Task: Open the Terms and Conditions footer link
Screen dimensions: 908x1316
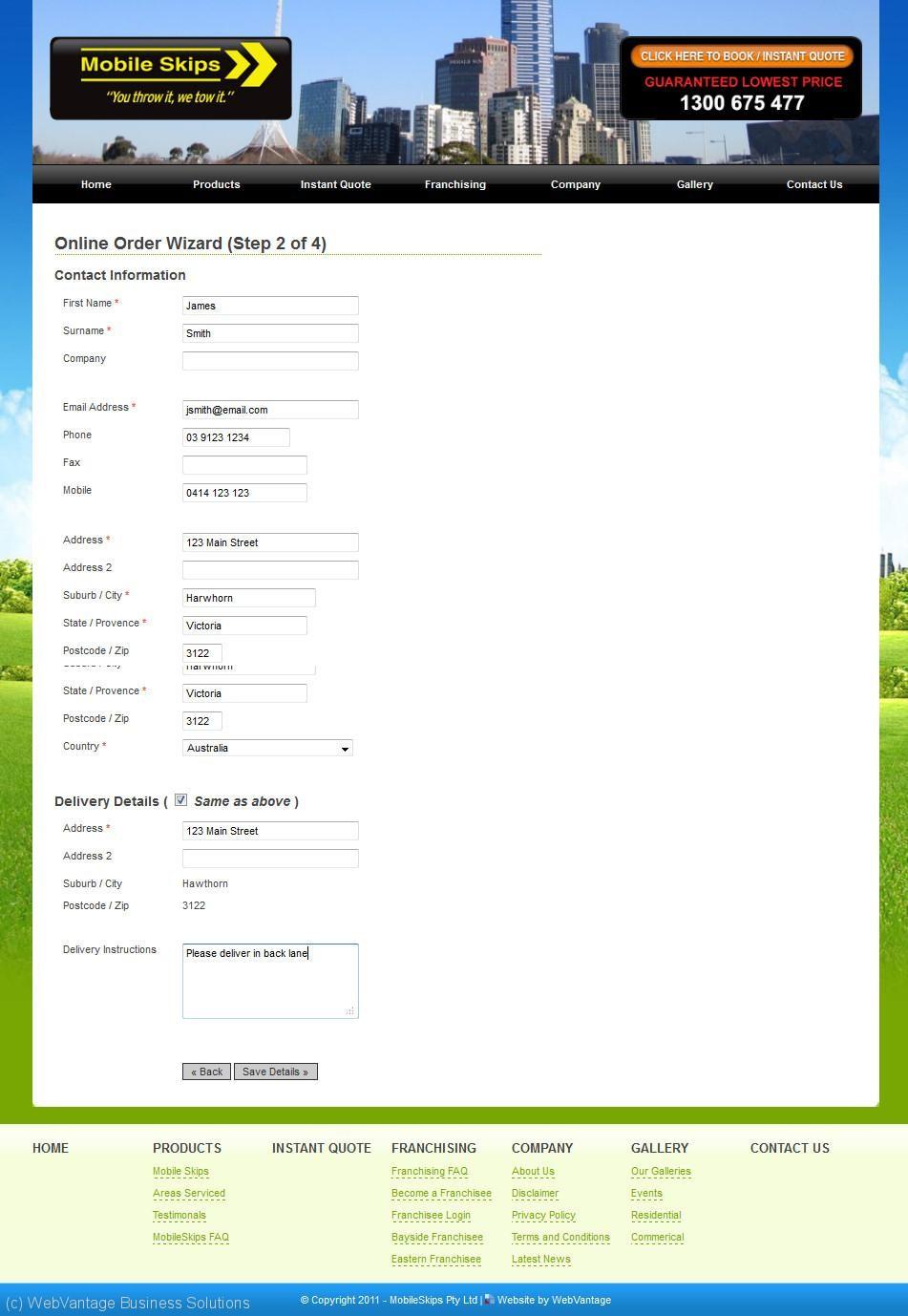Action: (x=560, y=1237)
